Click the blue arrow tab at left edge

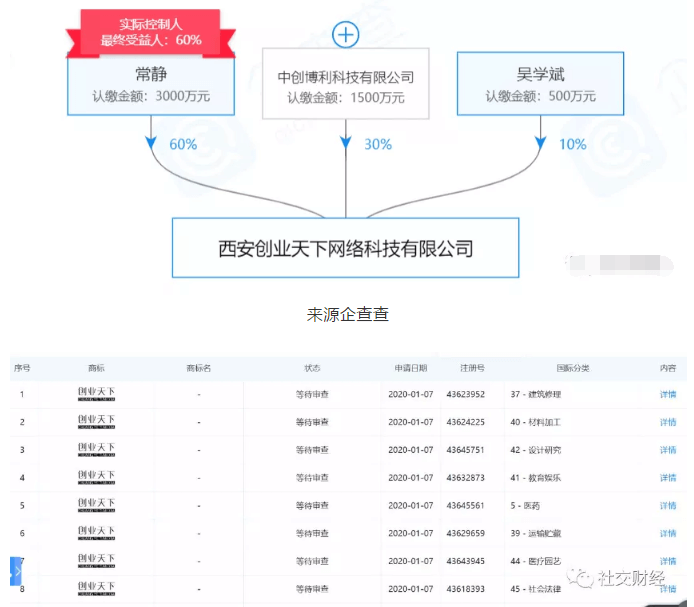[15, 572]
